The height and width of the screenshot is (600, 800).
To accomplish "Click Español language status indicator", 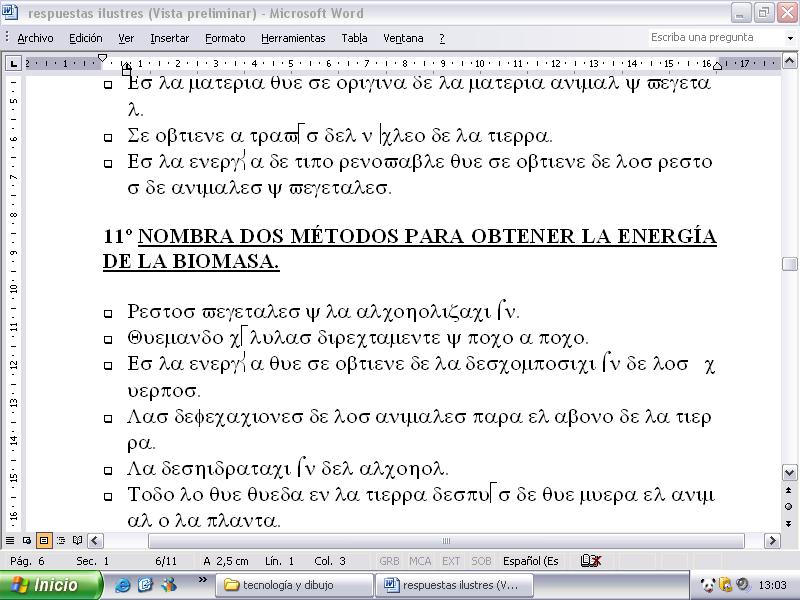I will point(531,561).
